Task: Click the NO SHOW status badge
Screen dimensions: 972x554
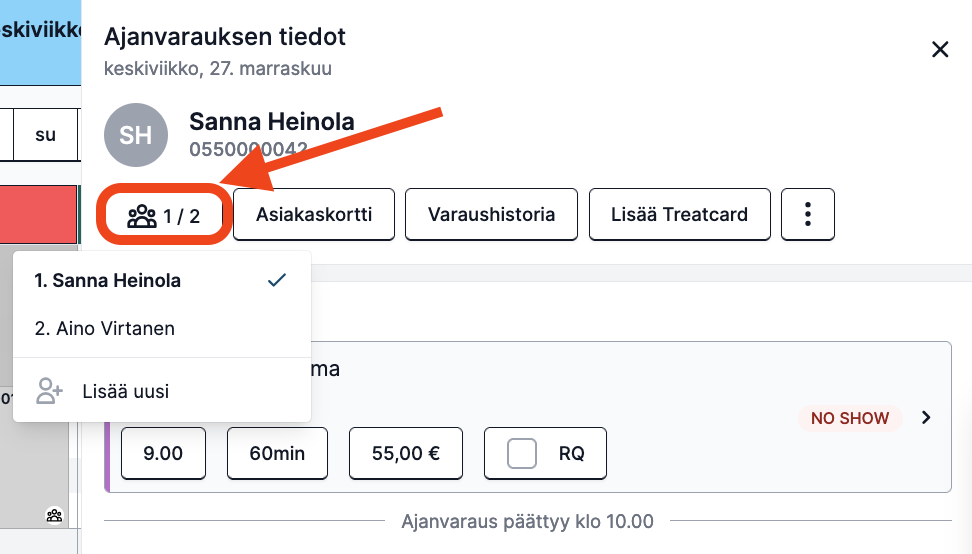Action: [x=850, y=418]
